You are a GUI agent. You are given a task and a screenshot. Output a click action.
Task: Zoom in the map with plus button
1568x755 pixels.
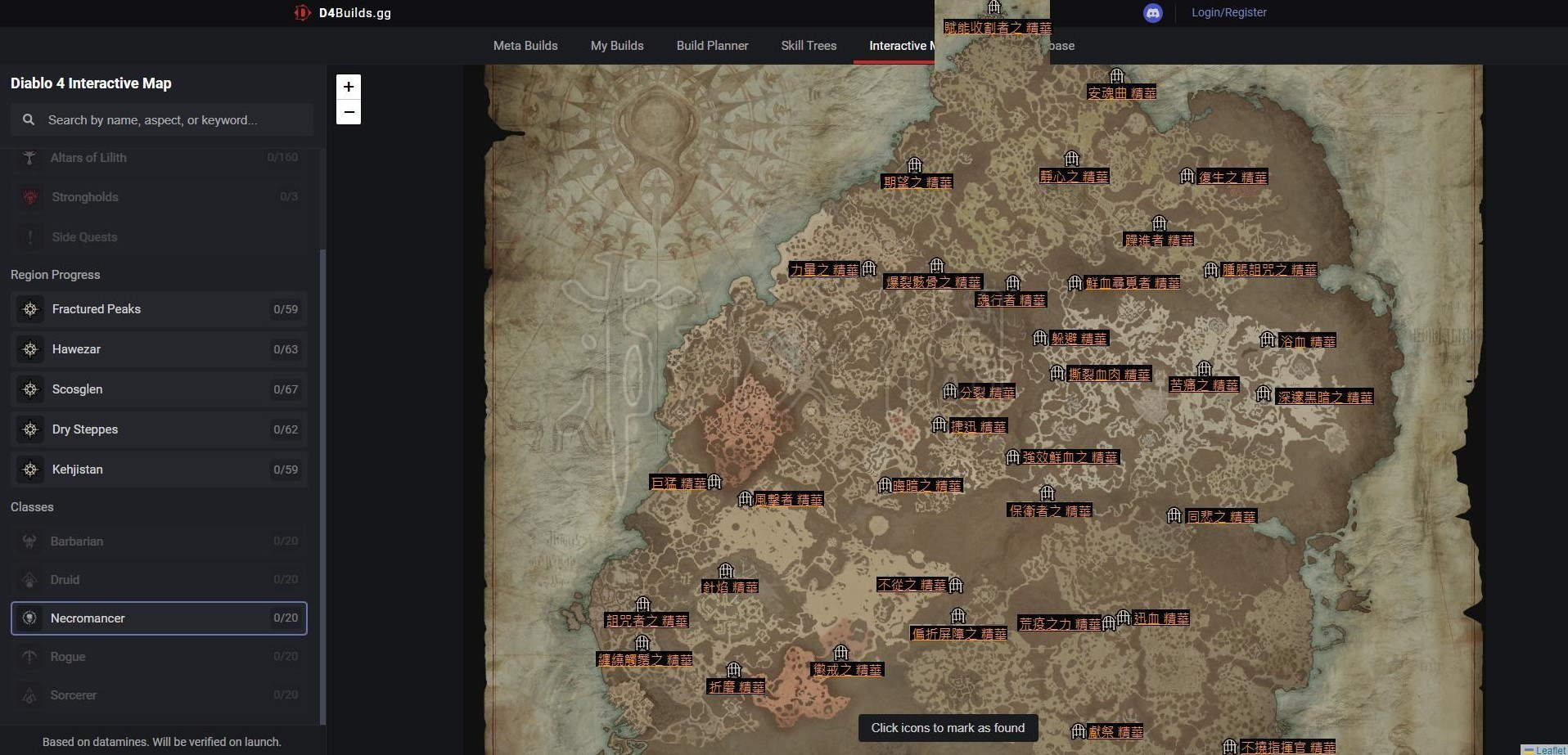349,87
